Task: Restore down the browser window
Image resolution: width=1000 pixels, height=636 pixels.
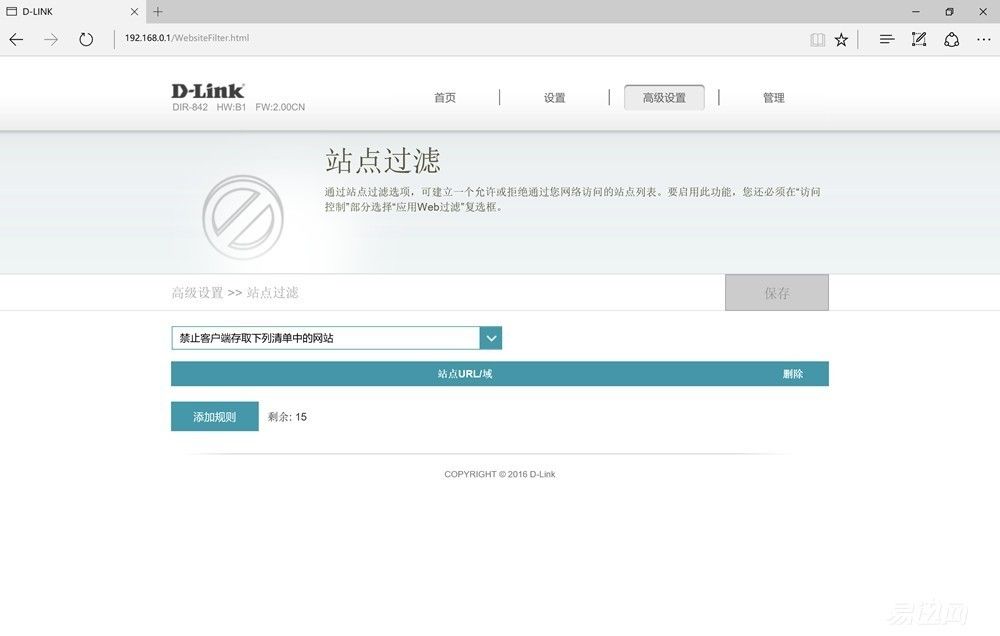Action: pyautogui.click(x=950, y=11)
